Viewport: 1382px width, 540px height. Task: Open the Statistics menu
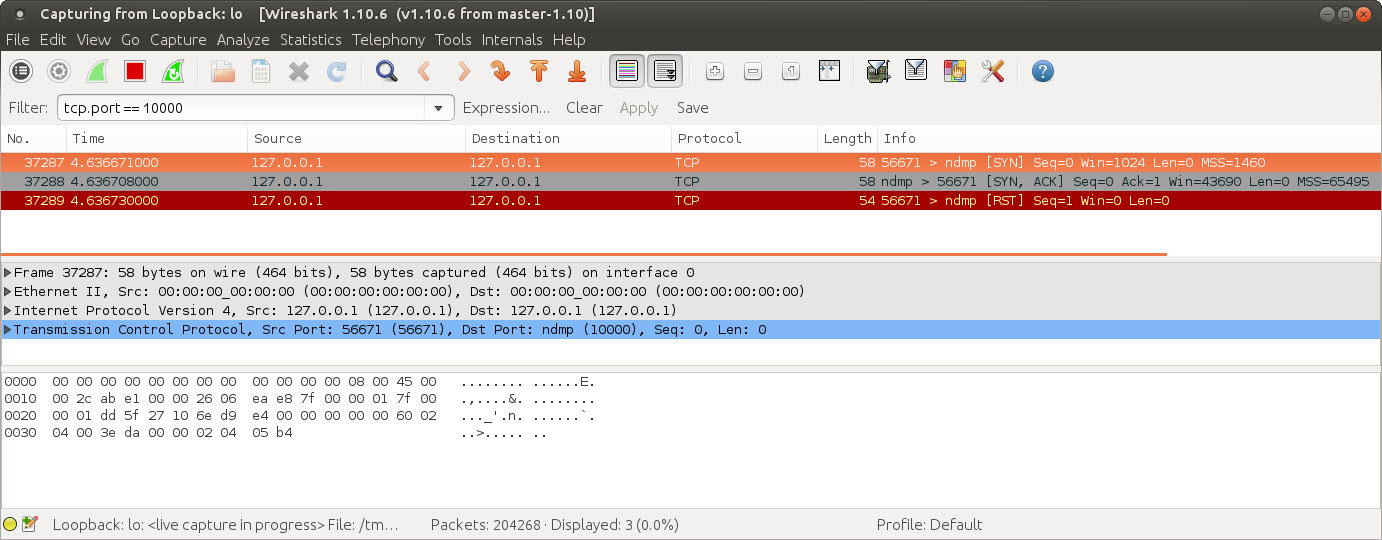click(x=310, y=40)
